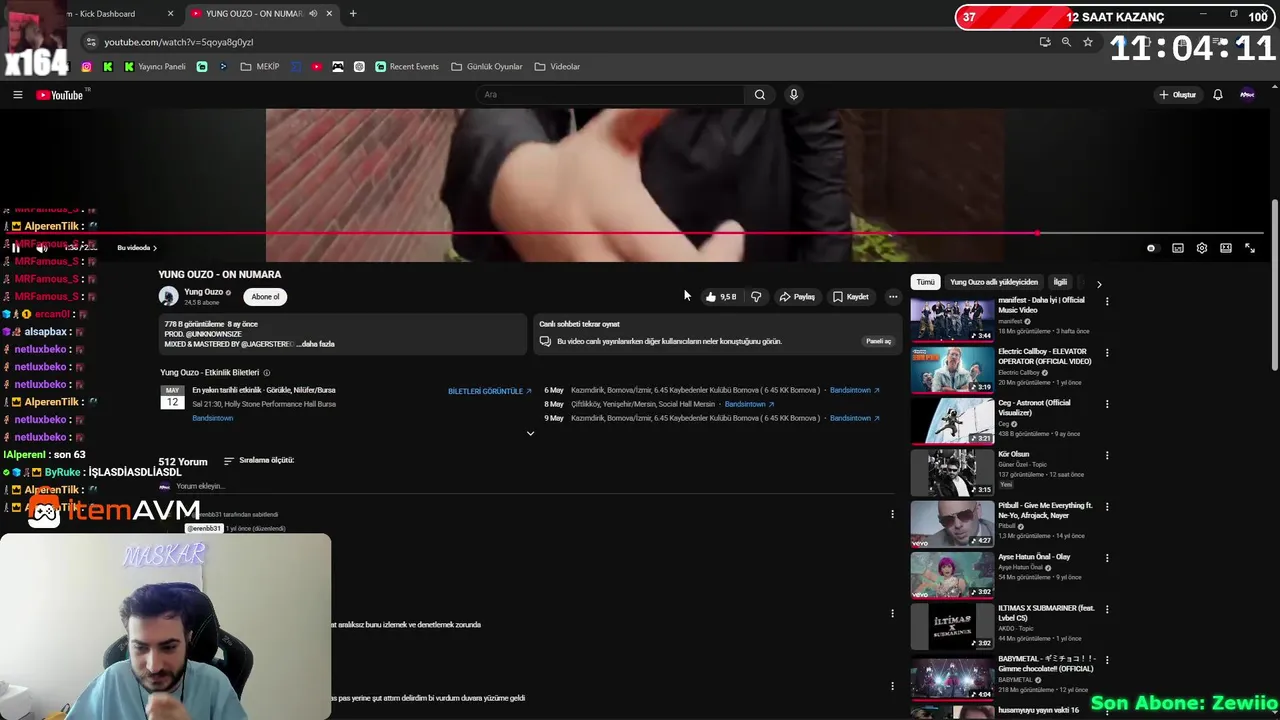Open the YouTube hamburger guide menu

click(17, 95)
